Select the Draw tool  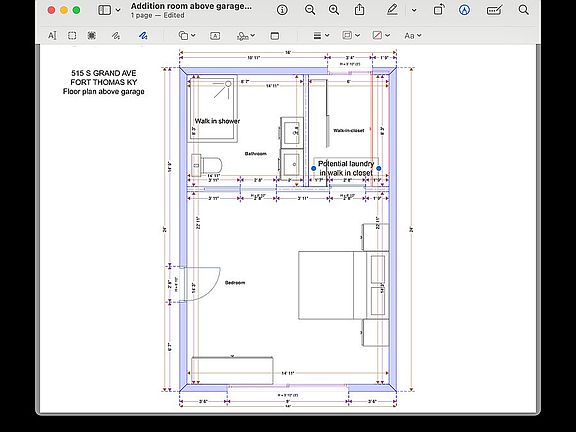(143, 36)
